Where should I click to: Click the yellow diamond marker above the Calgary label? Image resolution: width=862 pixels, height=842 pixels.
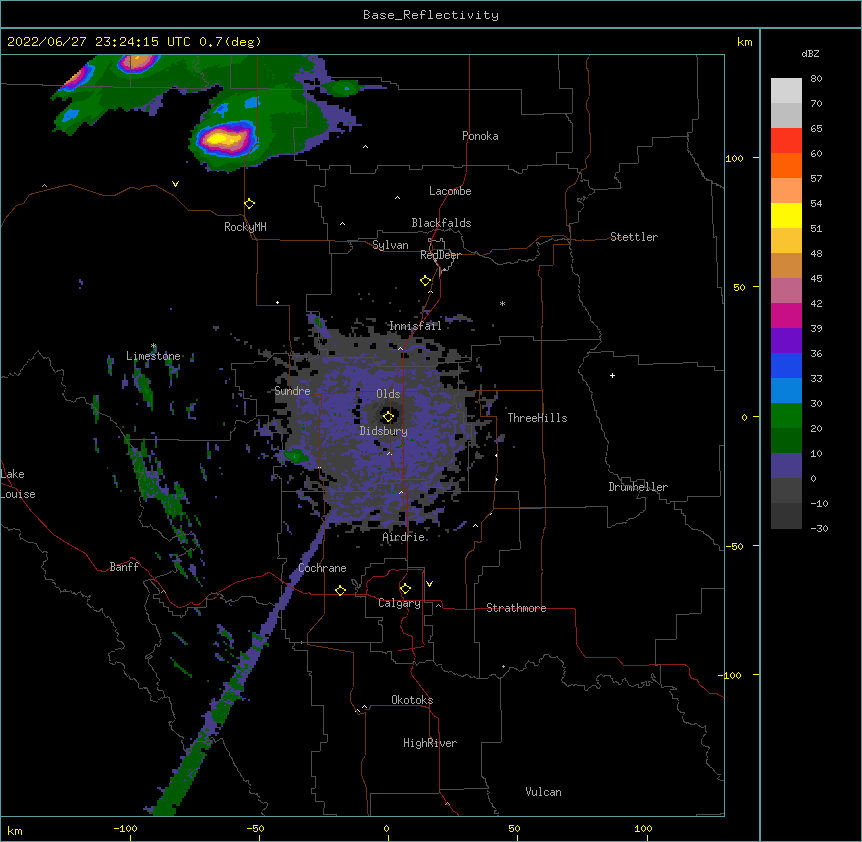[x=405, y=589]
